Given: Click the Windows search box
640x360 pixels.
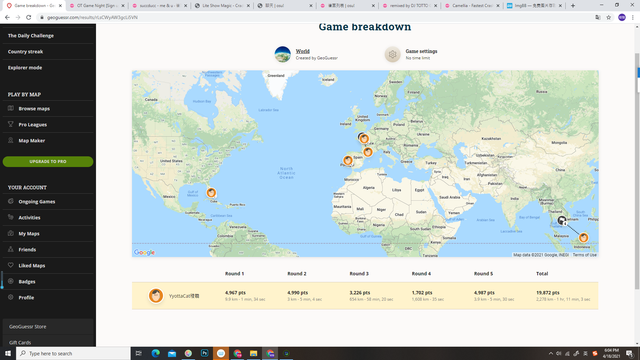Looking at the screenshot, I should (x=73, y=353).
